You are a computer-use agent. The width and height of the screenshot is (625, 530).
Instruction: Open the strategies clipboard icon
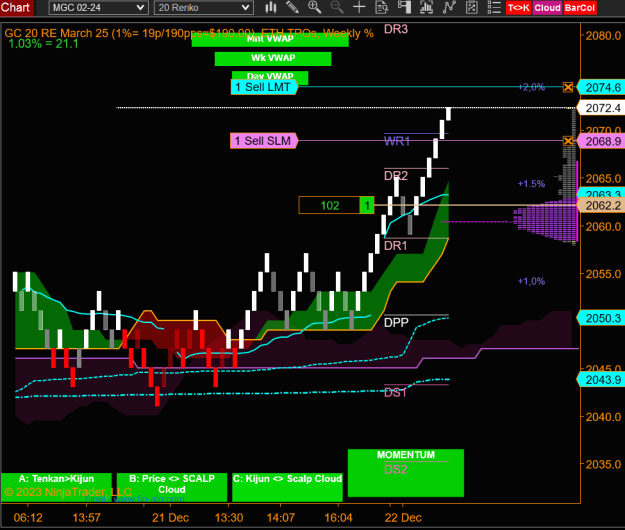click(x=472, y=7)
